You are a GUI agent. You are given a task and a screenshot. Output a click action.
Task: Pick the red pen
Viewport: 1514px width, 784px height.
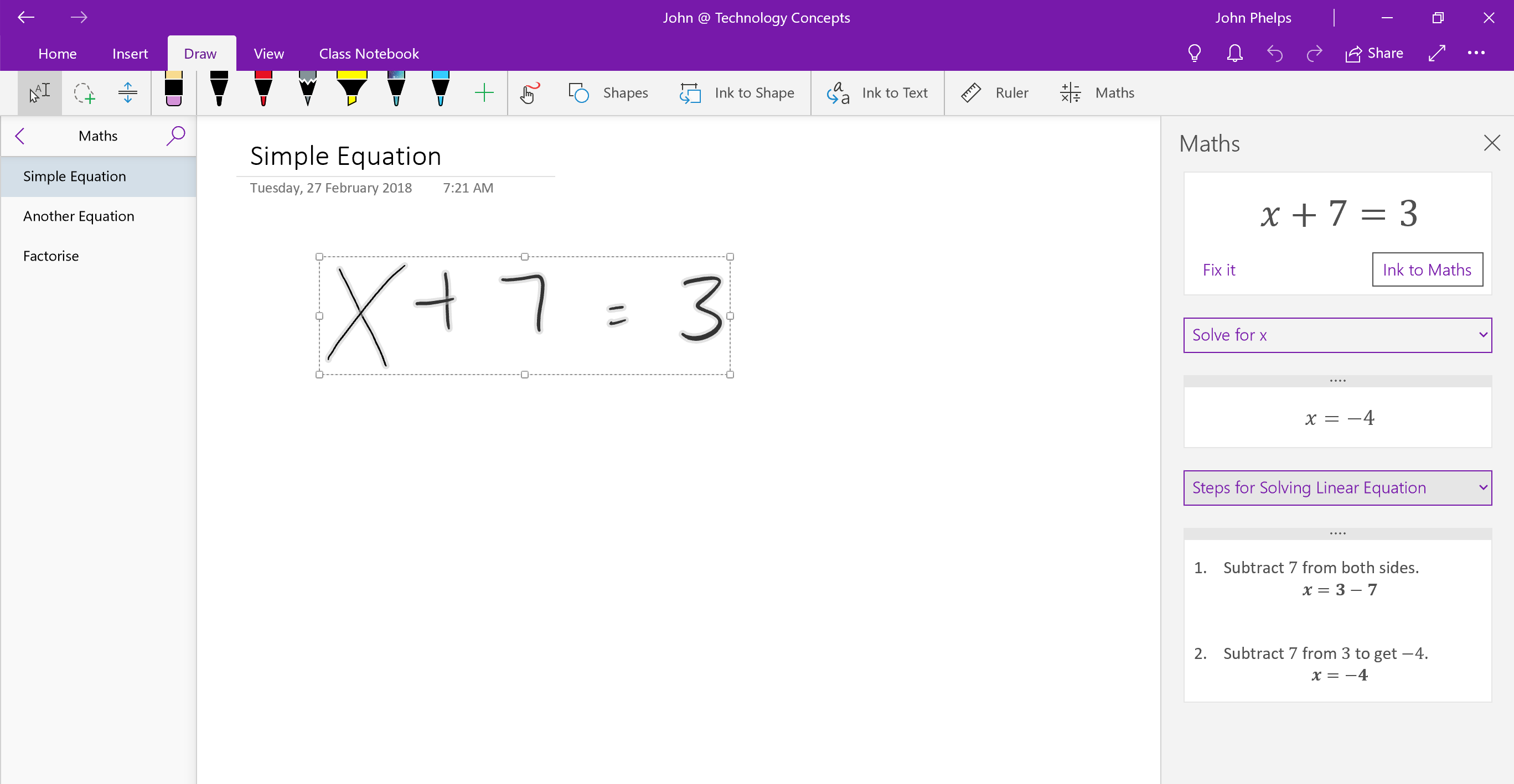263,88
